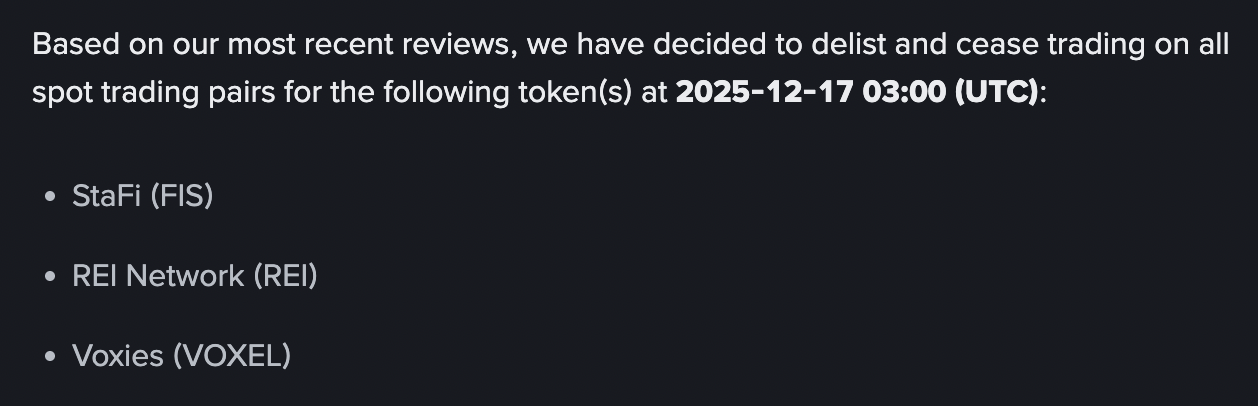Click the StaFi (FIS) list item

(x=143, y=196)
